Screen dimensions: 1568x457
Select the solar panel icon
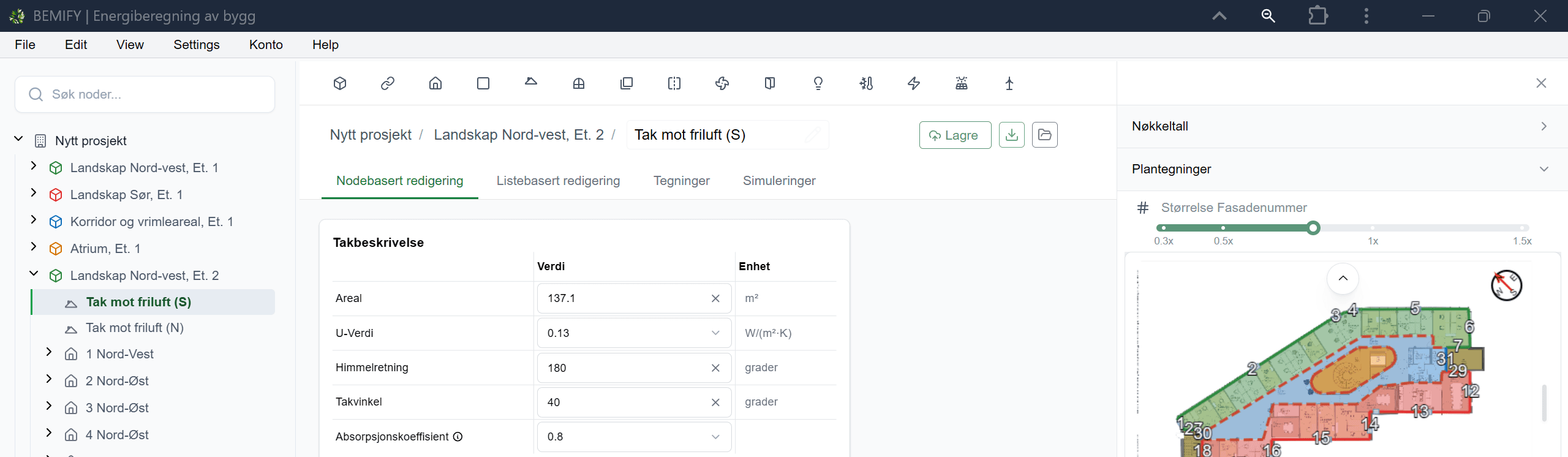click(x=961, y=83)
